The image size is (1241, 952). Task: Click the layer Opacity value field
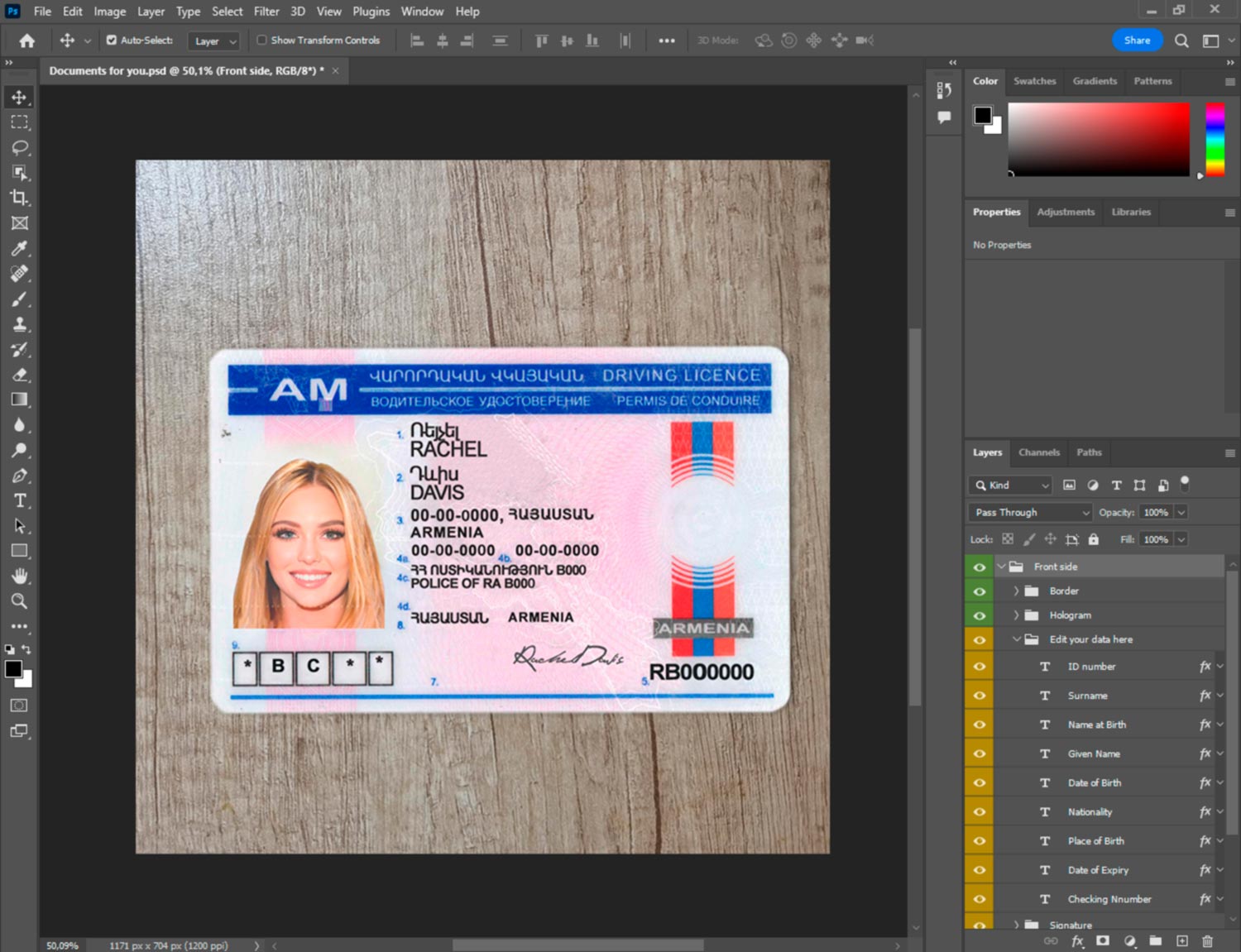tap(1156, 513)
